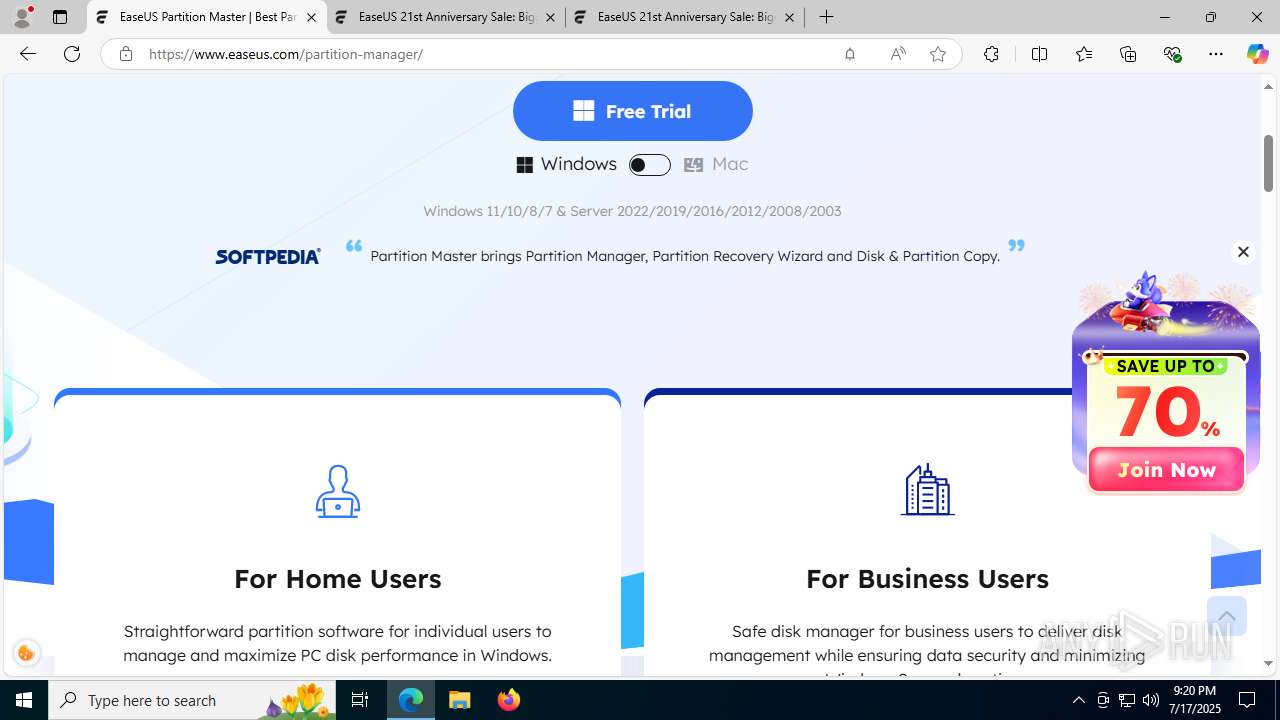The image size is (1280, 720).
Task: View site information lock icon
Action: pos(125,54)
